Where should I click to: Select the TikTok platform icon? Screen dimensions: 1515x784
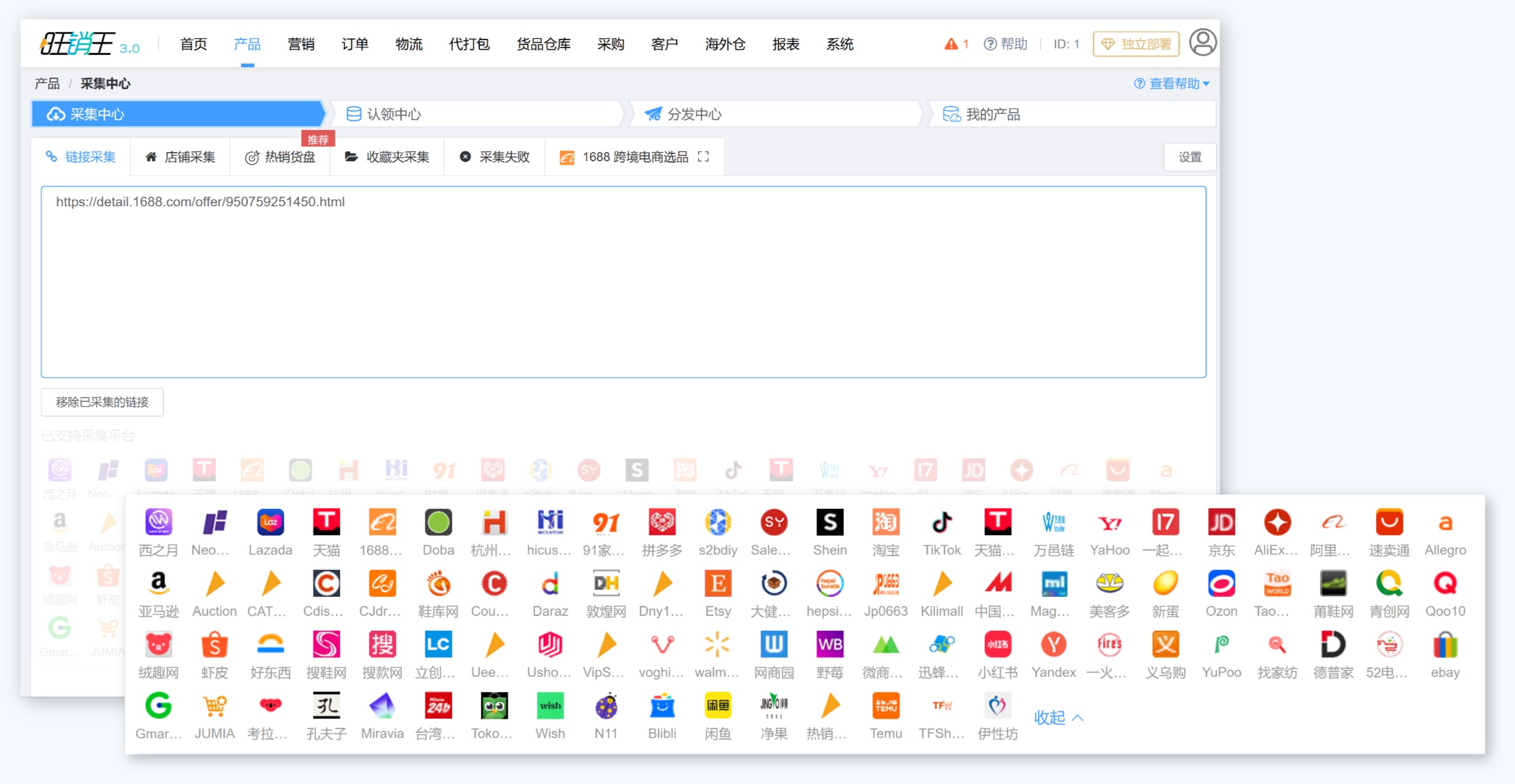[x=942, y=522]
